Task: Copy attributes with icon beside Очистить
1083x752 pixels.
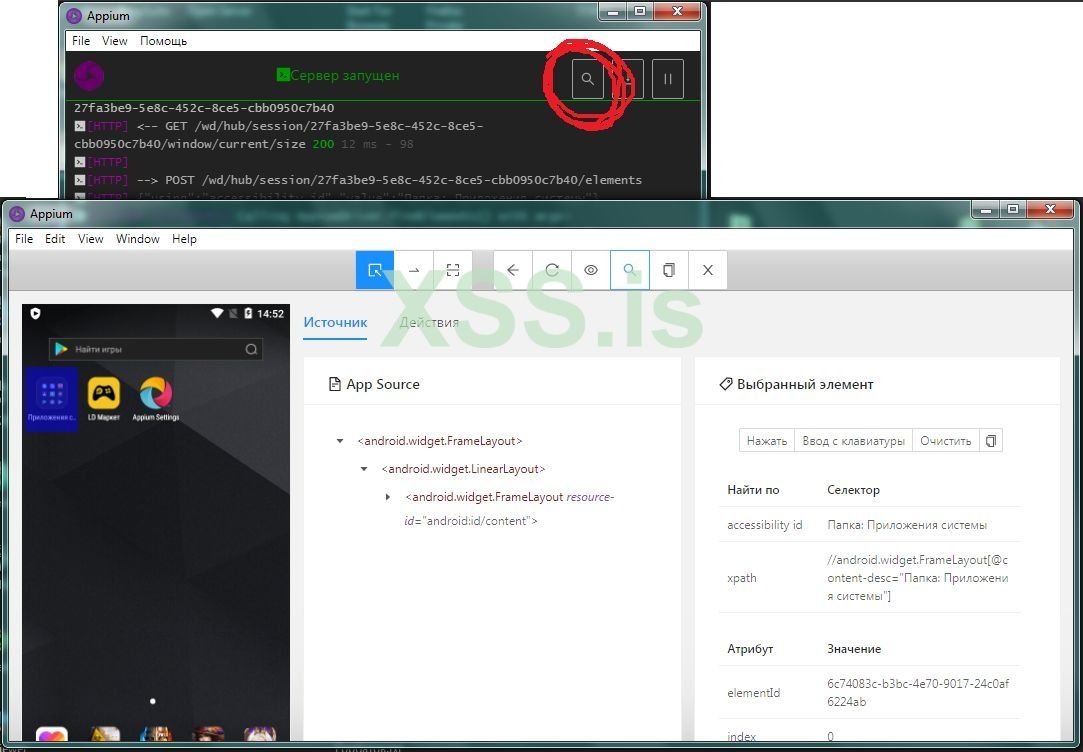Action: tap(990, 441)
